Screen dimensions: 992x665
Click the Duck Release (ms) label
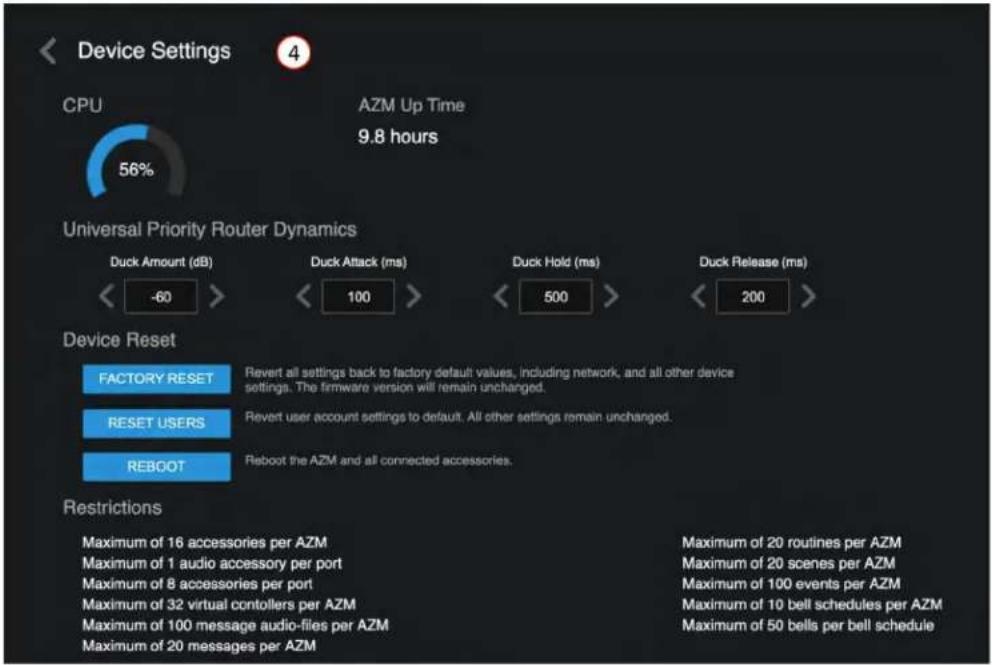coord(753,262)
